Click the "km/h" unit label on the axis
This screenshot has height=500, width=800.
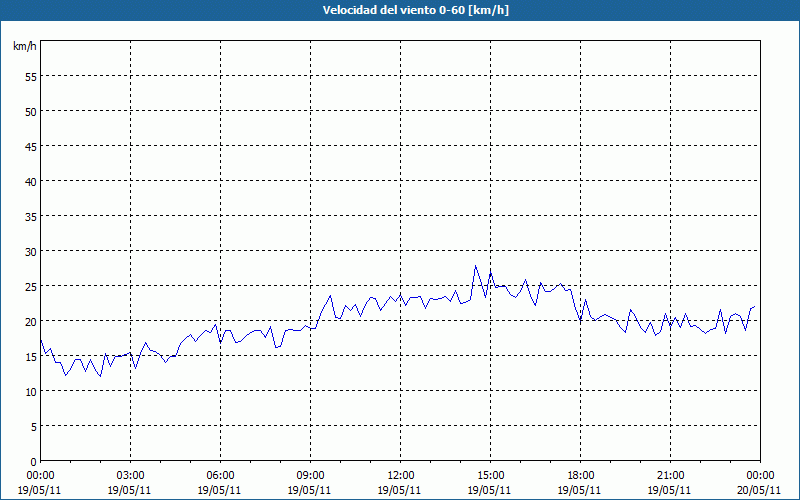click(x=25, y=46)
